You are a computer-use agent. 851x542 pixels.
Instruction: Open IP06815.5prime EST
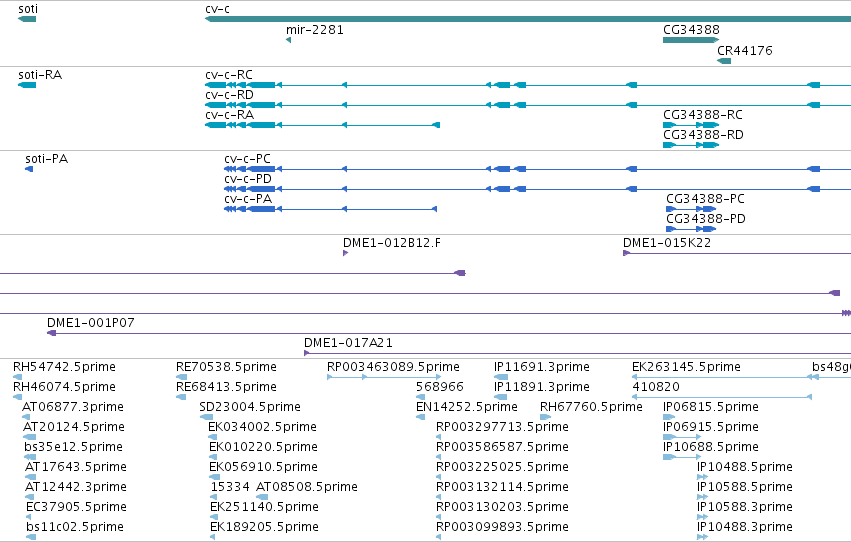tap(669, 417)
